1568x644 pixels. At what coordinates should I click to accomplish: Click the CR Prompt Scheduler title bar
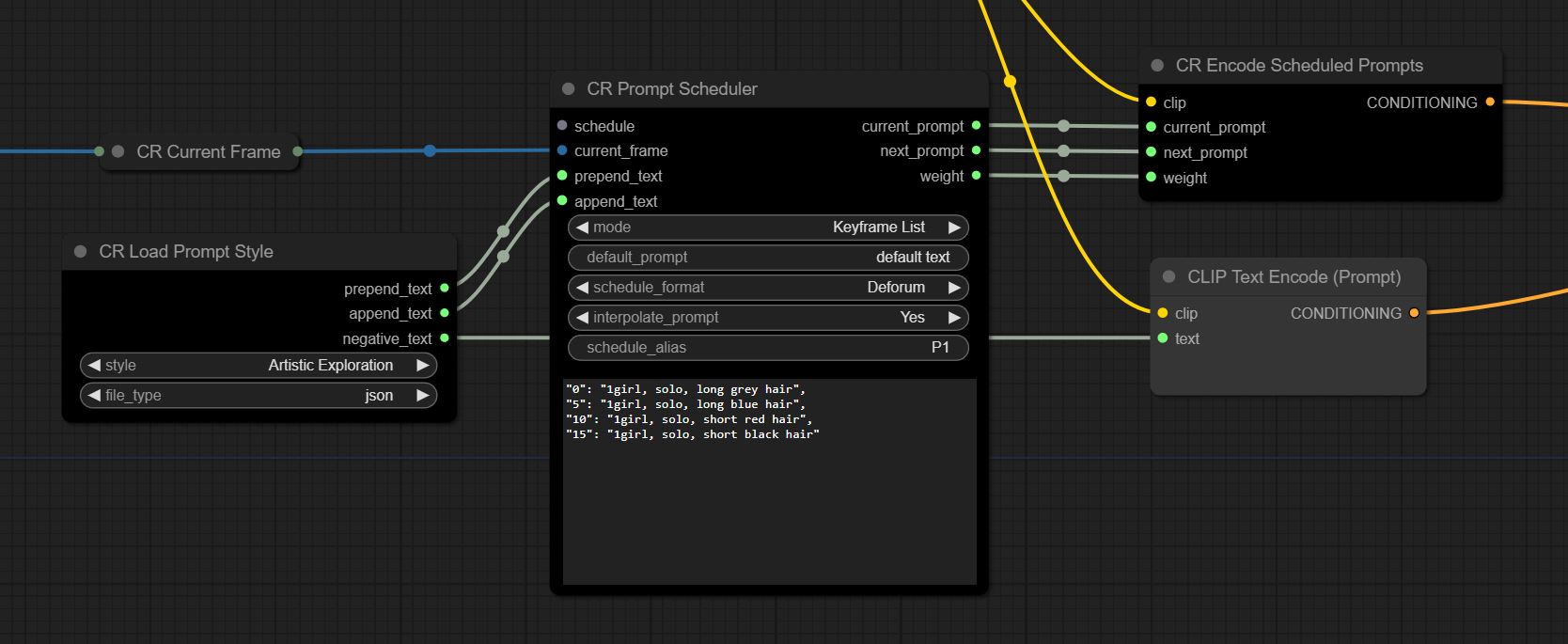pos(769,88)
